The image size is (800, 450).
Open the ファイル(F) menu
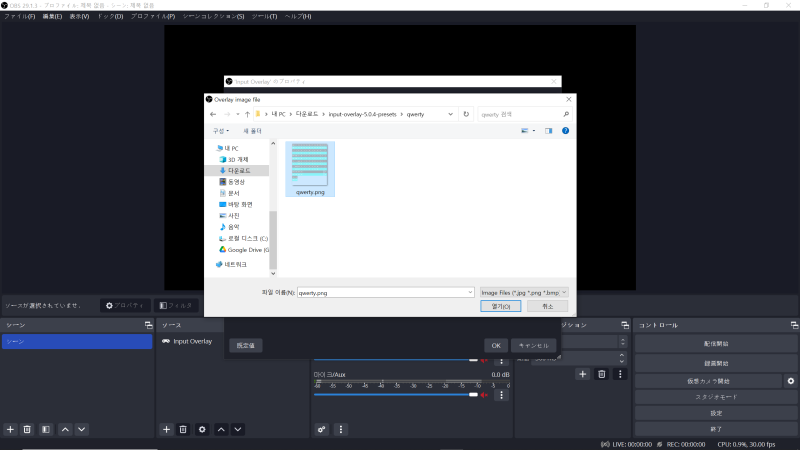click(x=19, y=17)
